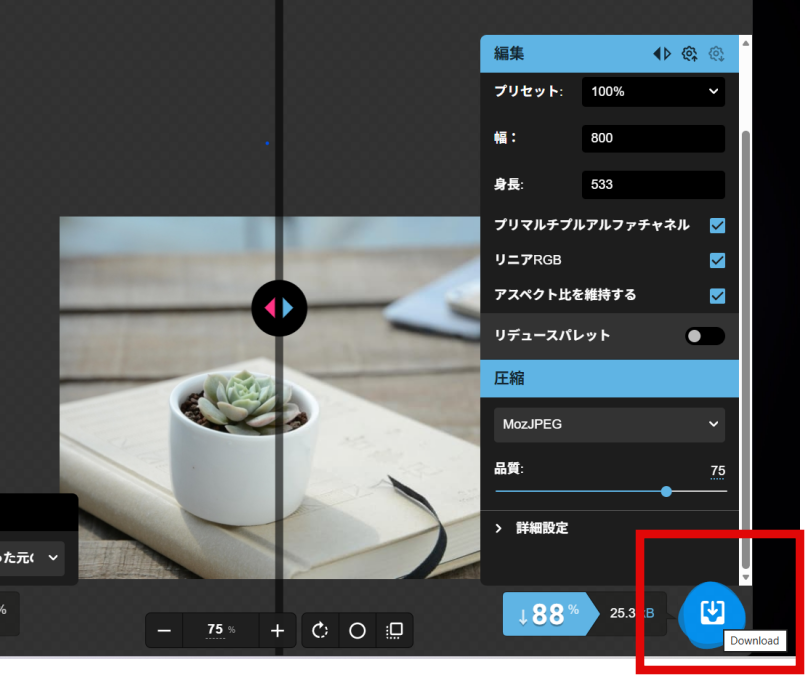Screen dimensions: 805x675
Task: Toggle preview background via the circle icon
Action: click(357, 630)
